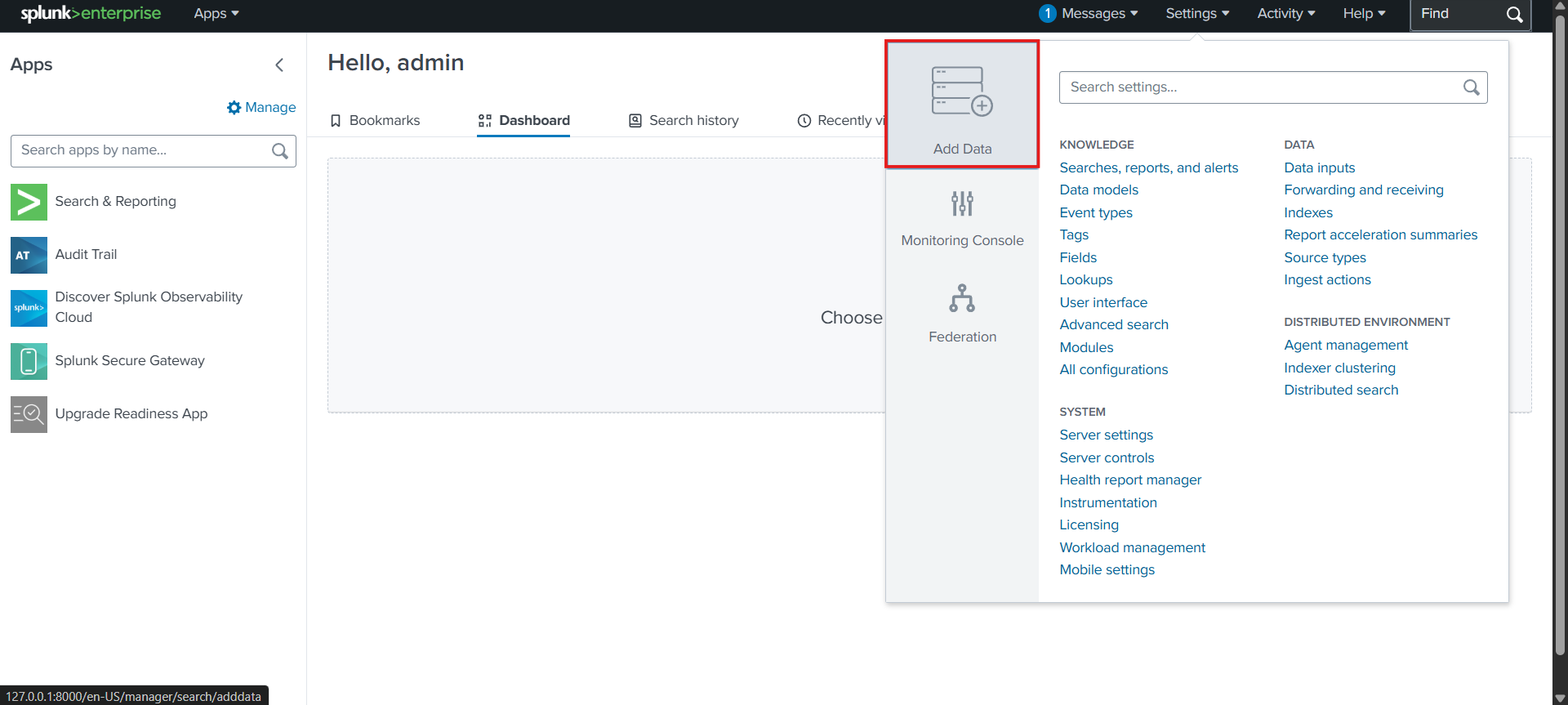The height and width of the screenshot is (705, 1568).
Task: Expand the Help dropdown
Action: [x=1365, y=14]
